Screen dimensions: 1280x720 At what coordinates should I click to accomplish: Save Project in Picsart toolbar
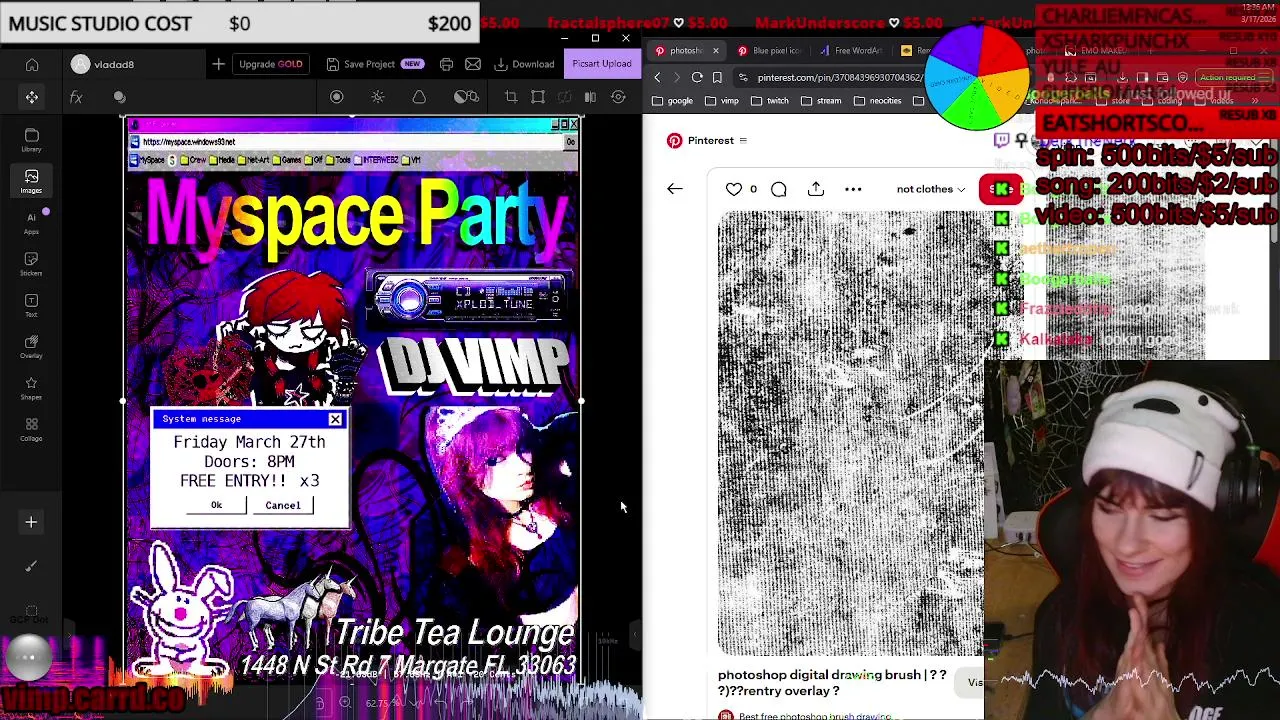pyautogui.click(x=374, y=64)
